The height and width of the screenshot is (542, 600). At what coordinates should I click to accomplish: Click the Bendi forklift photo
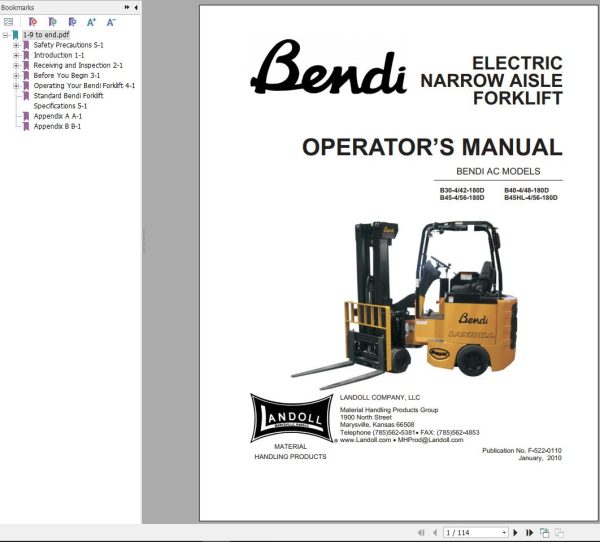tap(404, 305)
